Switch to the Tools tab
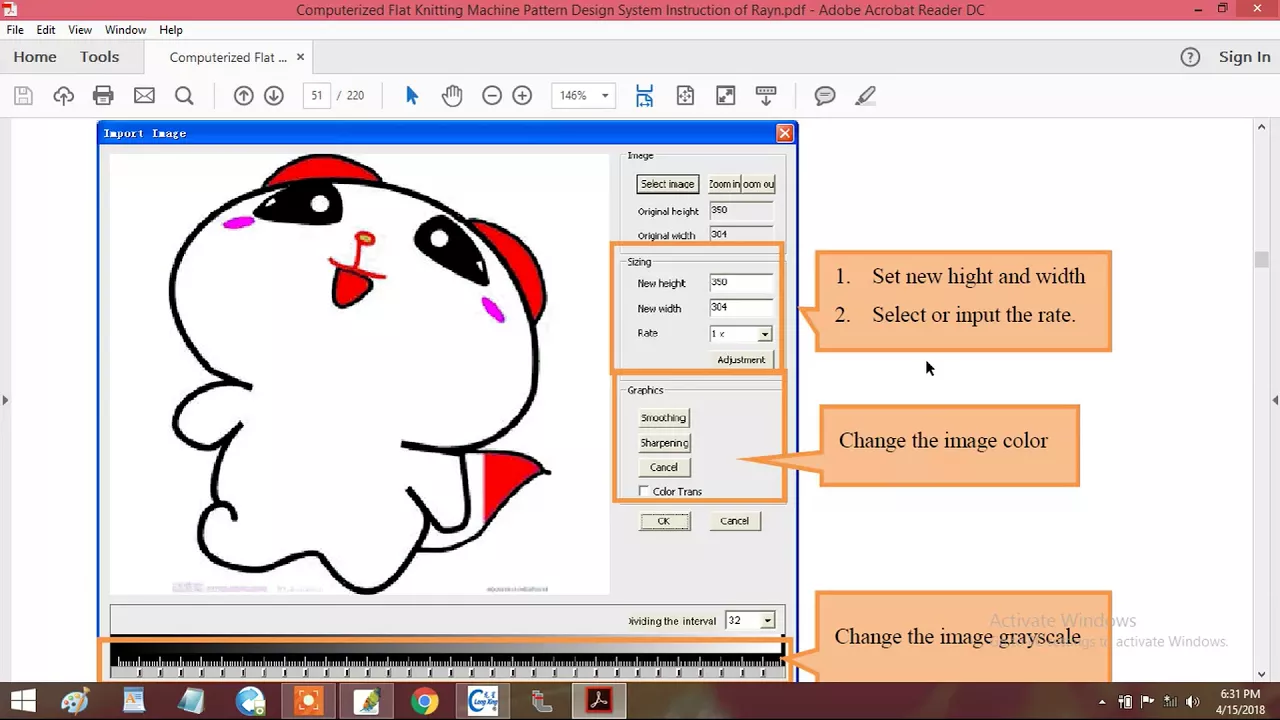Screen dimensions: 1280x720 tap(99, 57)
